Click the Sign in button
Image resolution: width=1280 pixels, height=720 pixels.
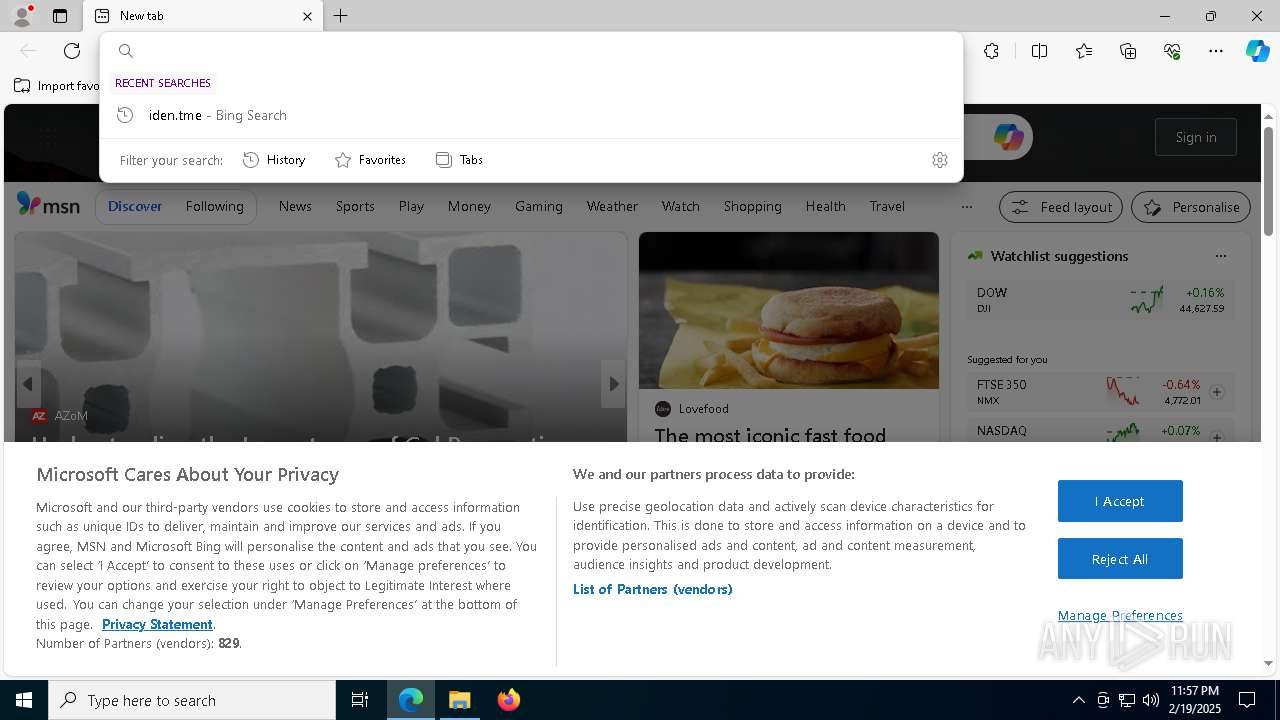1196,137
